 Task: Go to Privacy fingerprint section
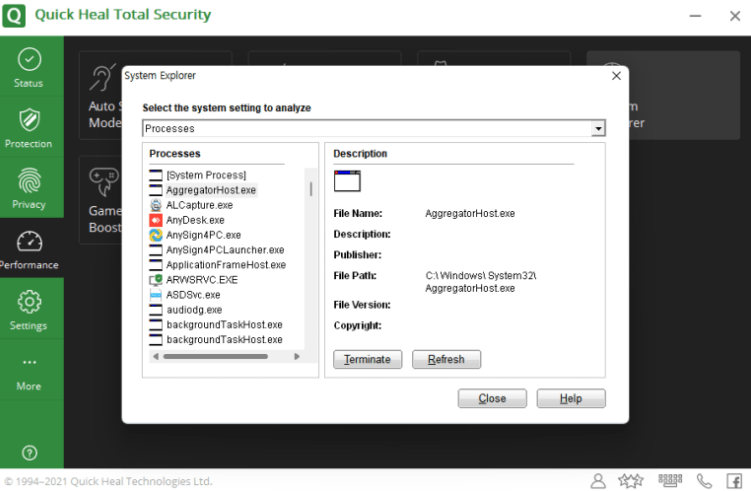pos(29,187)
